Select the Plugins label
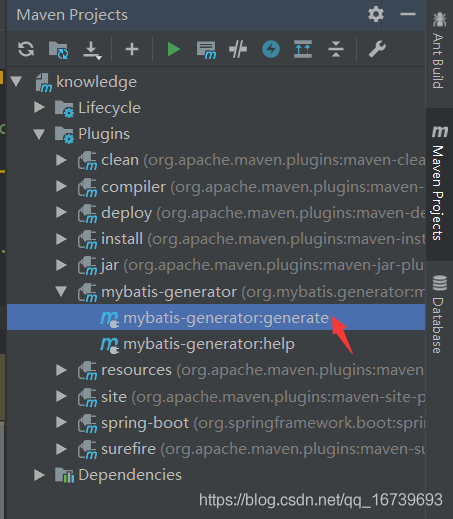The width and height of the screenshot is (453, 519). (x=104, y=134)
